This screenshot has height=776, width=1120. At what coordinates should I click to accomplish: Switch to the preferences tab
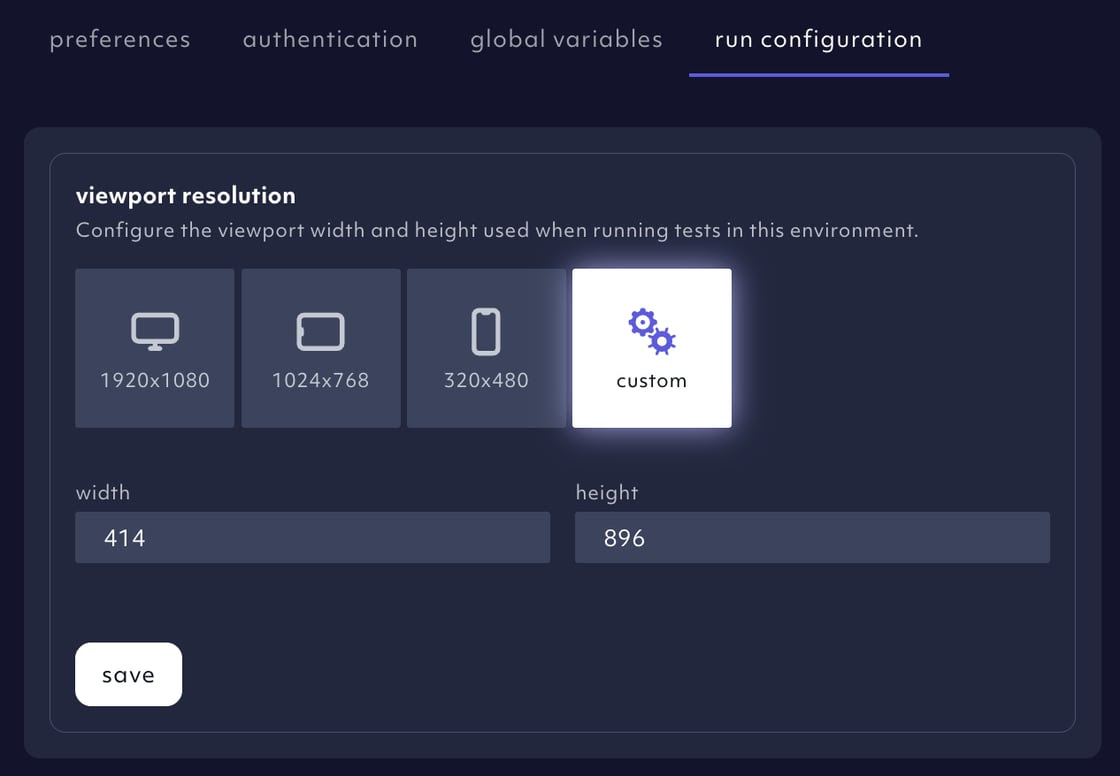click(119, 39)
